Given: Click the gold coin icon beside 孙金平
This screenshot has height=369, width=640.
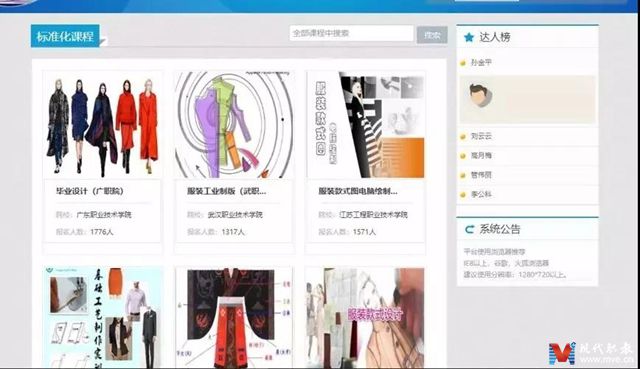Looking at the screenshot, I should [463, 63].
